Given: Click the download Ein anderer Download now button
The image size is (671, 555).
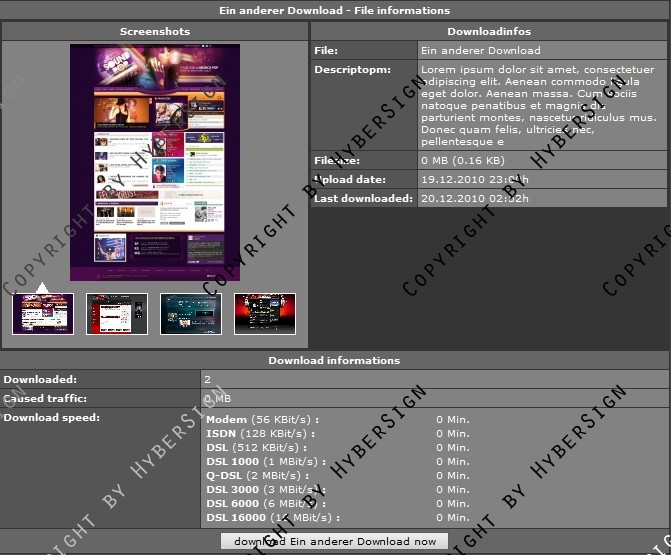Looking at the screenshot, I should (x=334, y=541).
